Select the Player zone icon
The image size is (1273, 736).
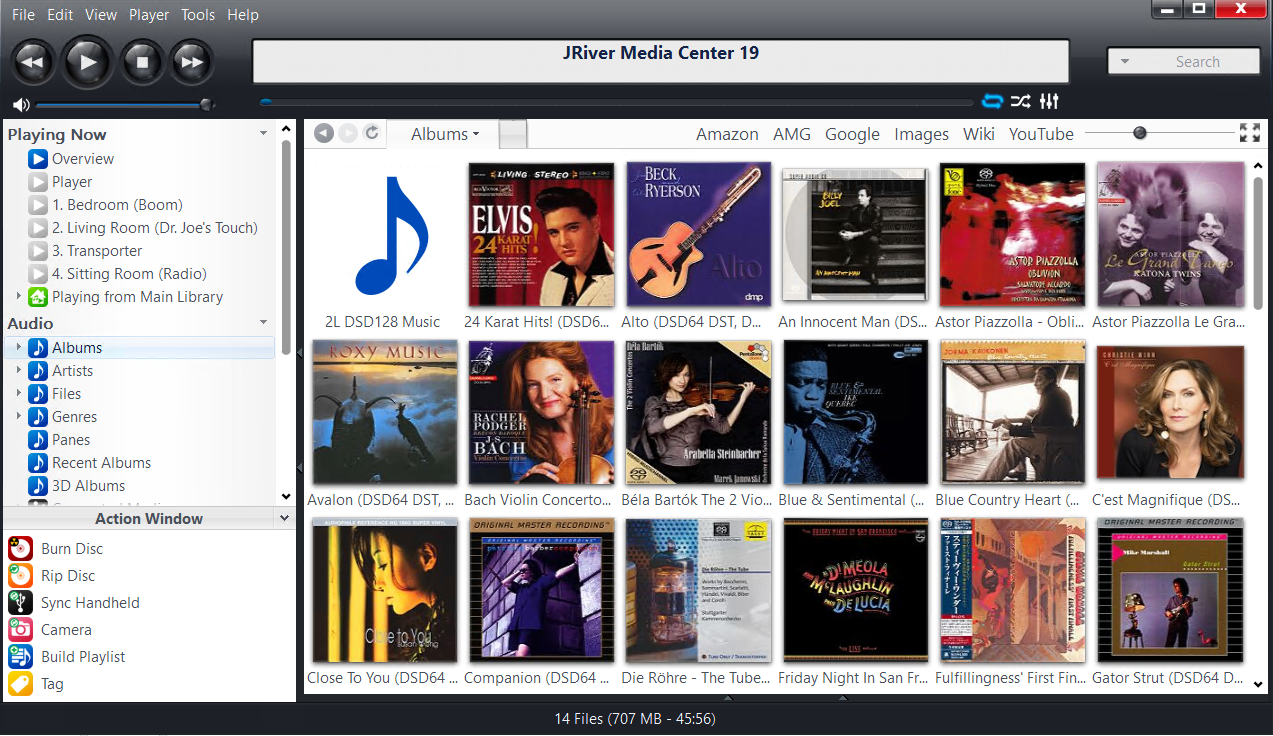tap(38, 181)
